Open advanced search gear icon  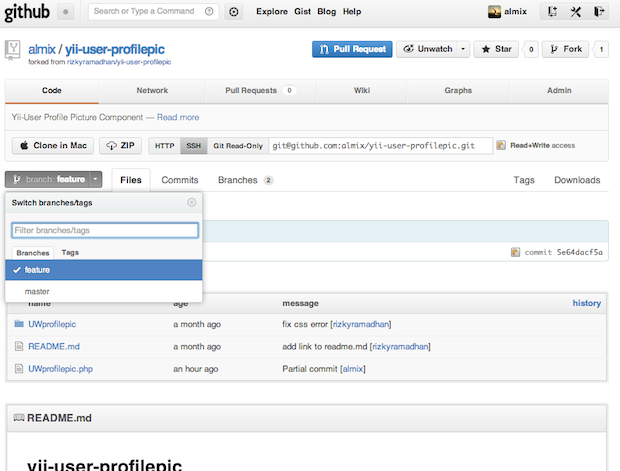[234, 12]
